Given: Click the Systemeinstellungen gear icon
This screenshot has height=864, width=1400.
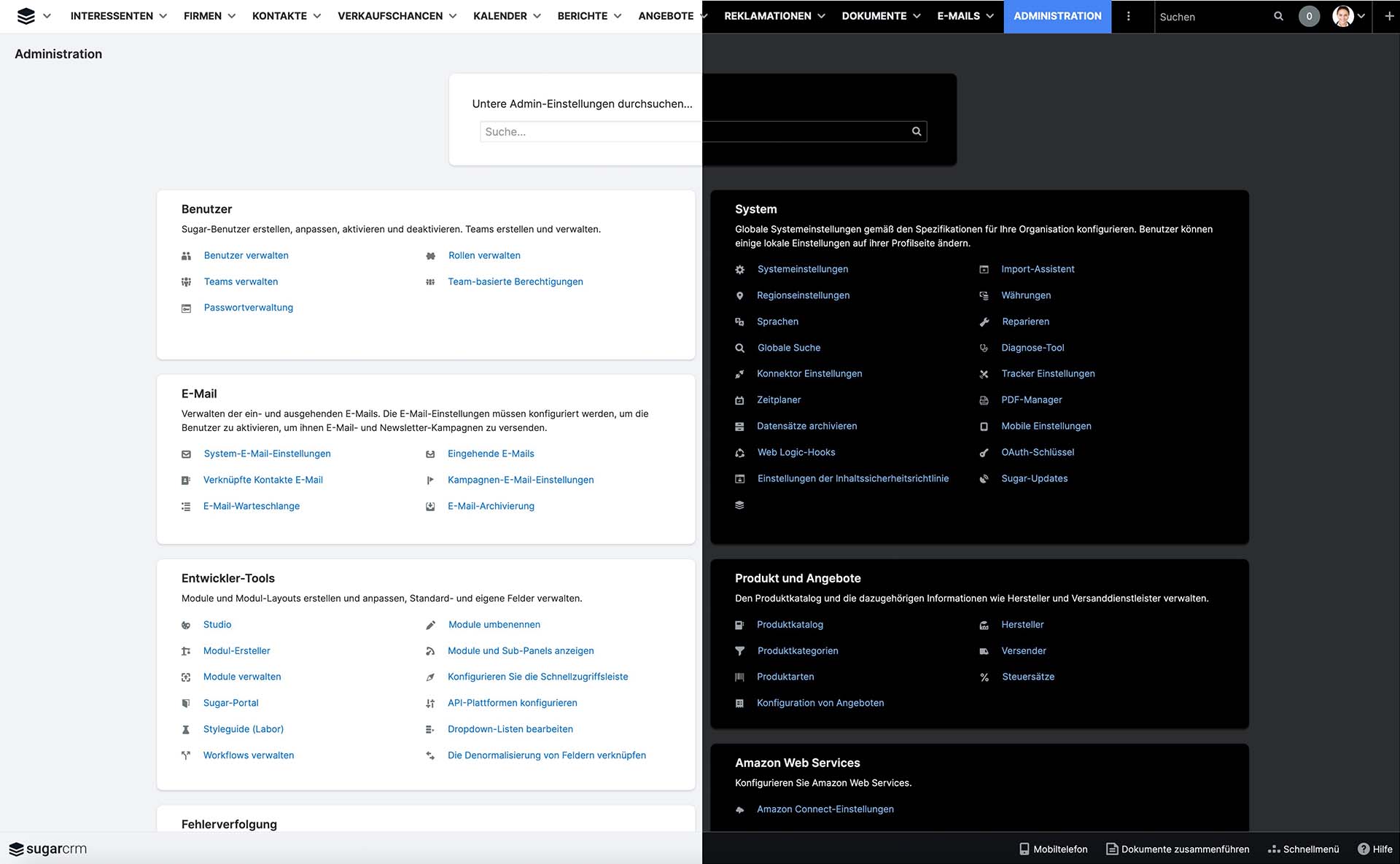Looking at the screenshot, I should pyautogui.click(x=739, y=270).
